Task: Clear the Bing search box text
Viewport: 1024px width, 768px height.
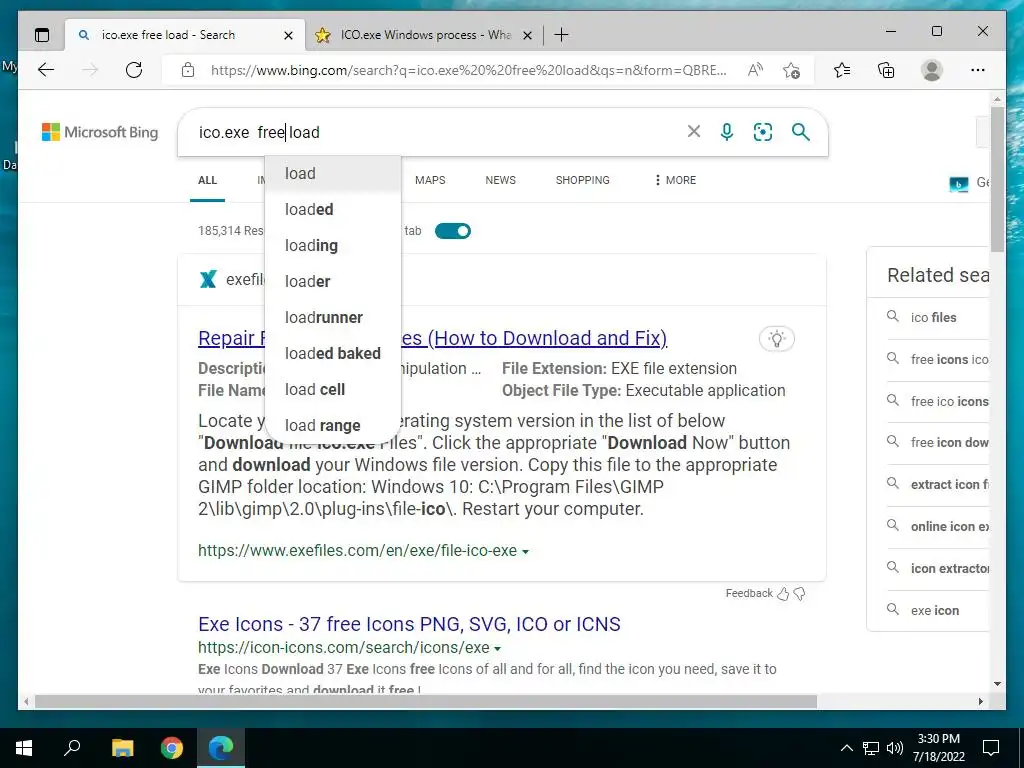Action: point(694,132)
